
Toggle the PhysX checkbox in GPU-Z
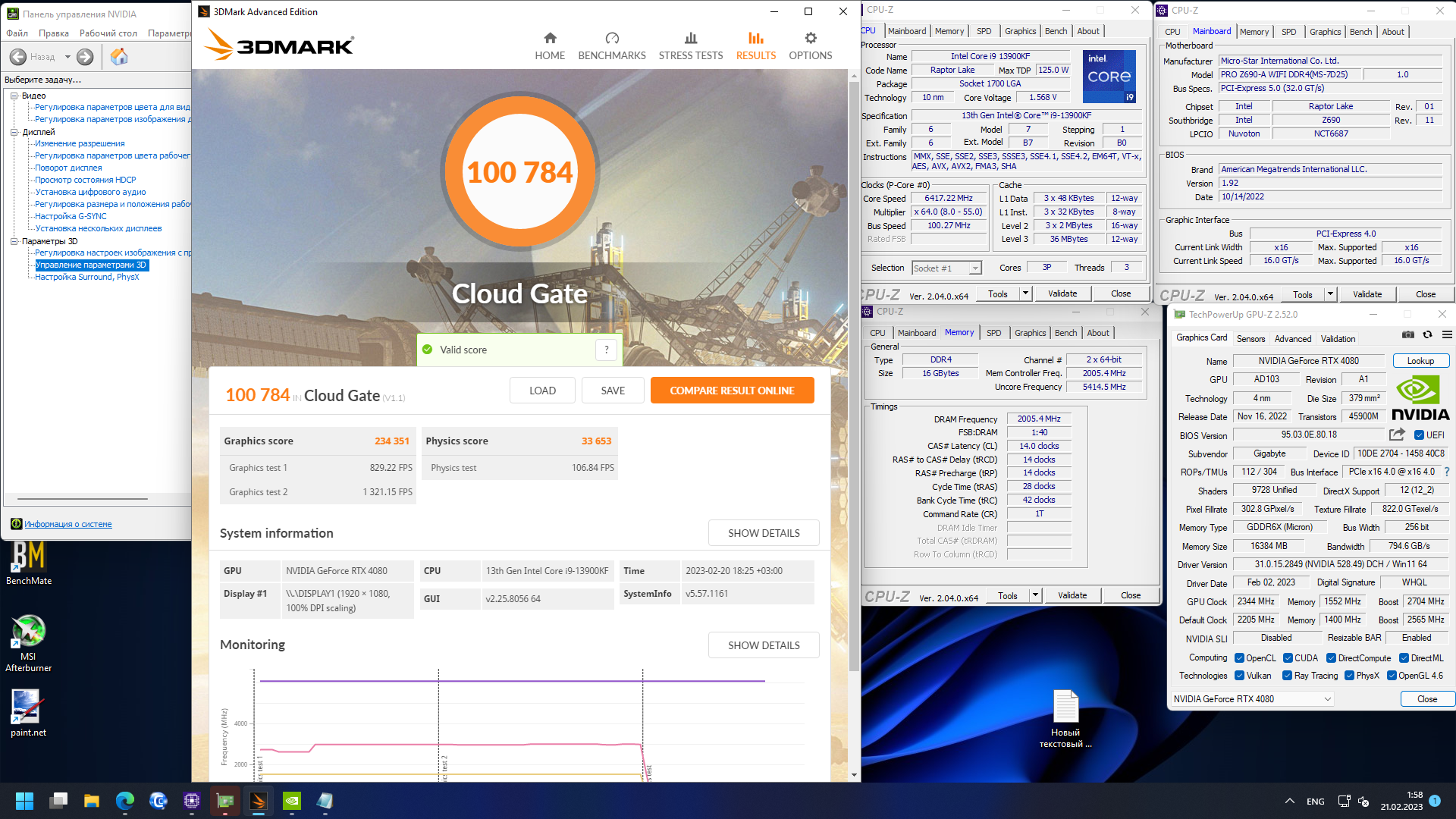(1349, 676)
